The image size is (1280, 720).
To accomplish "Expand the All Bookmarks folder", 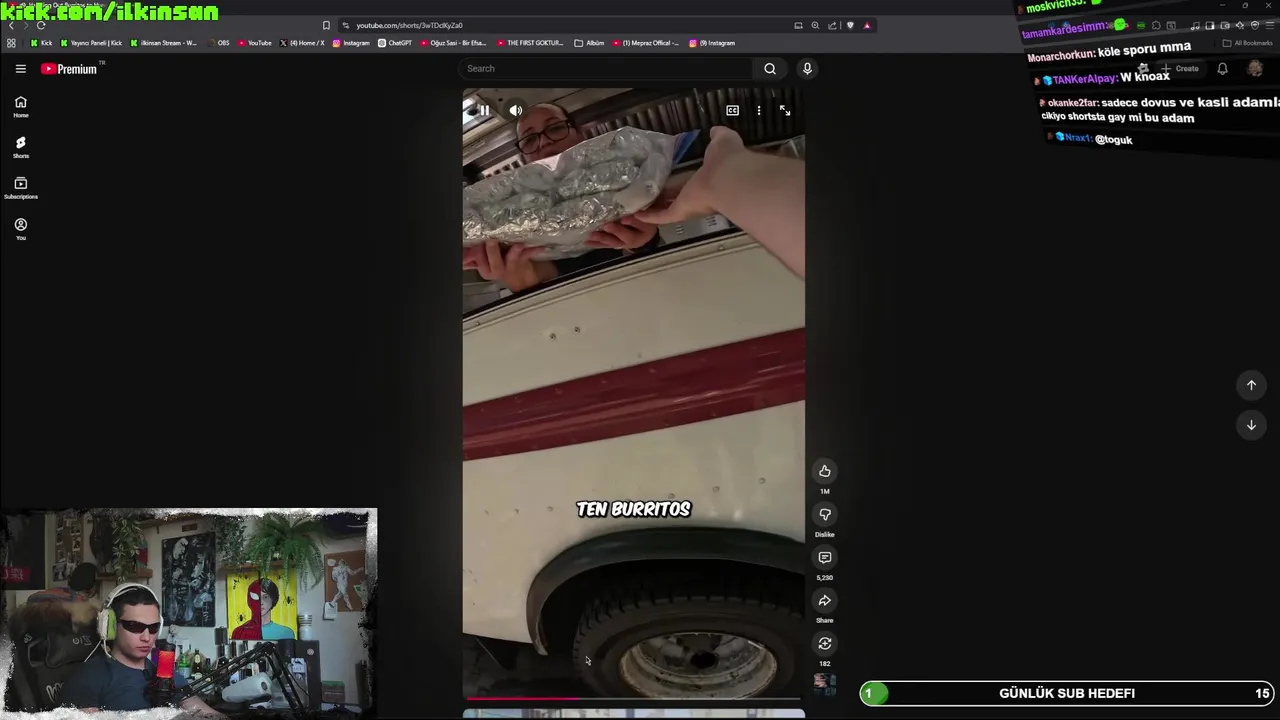I will point(1248,43).
